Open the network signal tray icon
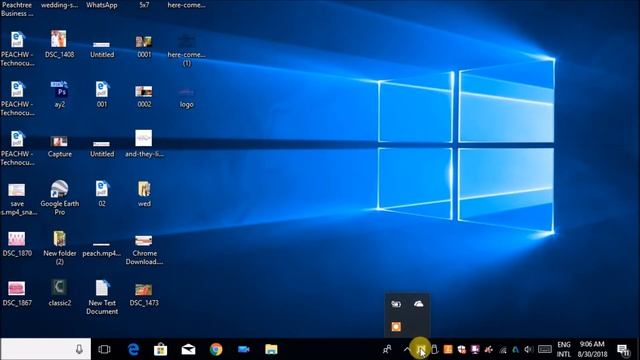 click(503, 350)
